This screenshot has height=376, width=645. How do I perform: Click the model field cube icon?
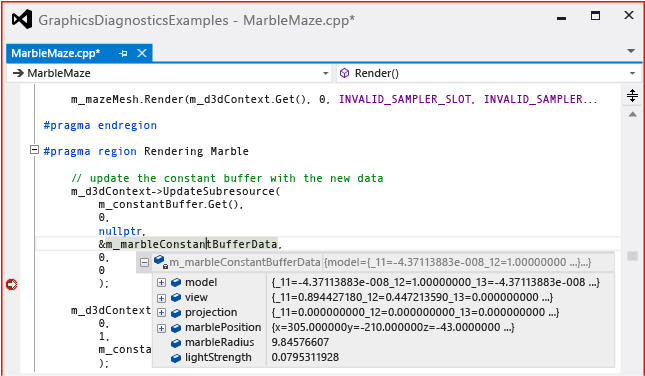coord(176,283)
